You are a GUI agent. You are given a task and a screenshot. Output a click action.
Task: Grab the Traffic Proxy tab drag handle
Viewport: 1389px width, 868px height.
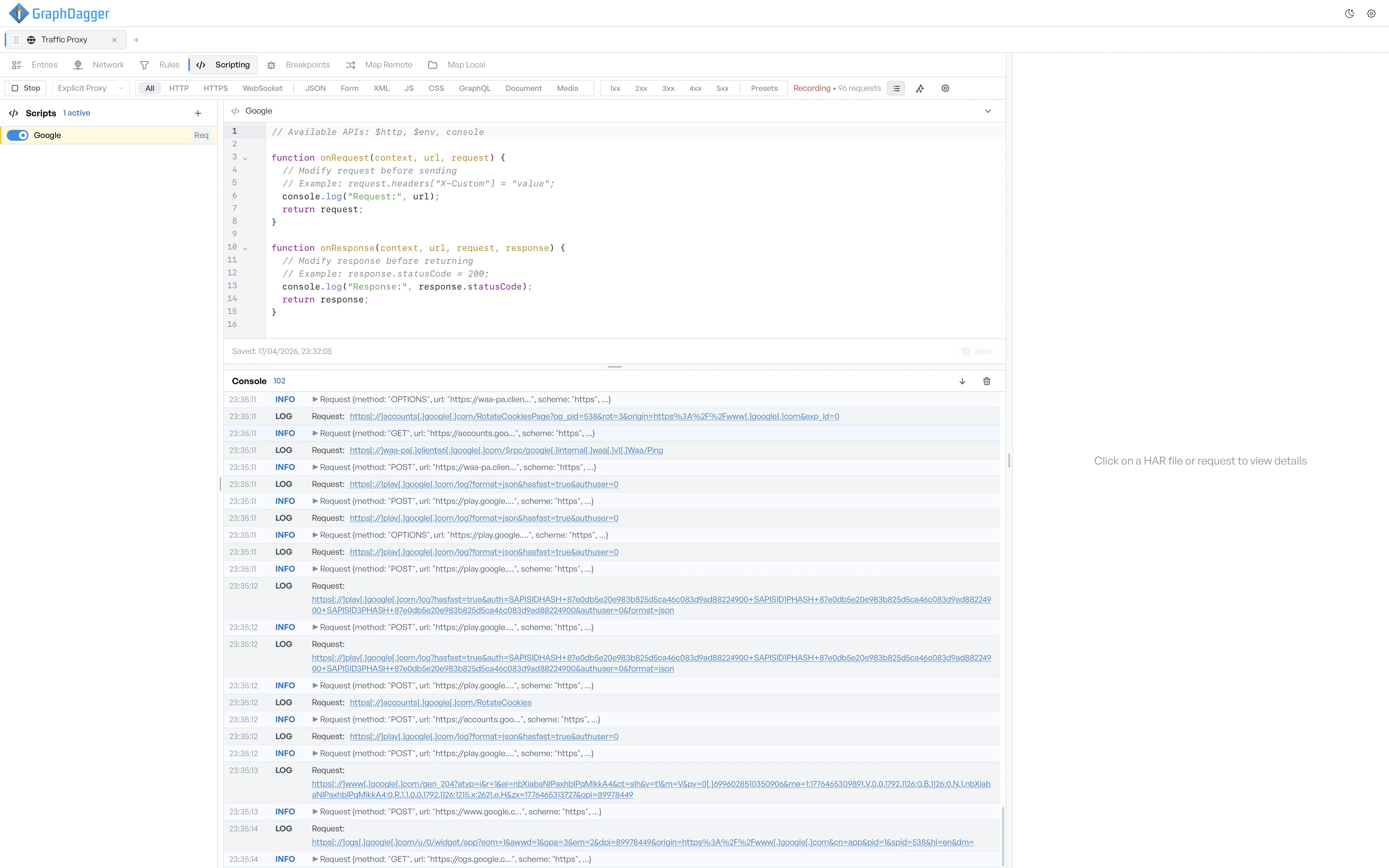pyautogui.click(x=16, y=40)
